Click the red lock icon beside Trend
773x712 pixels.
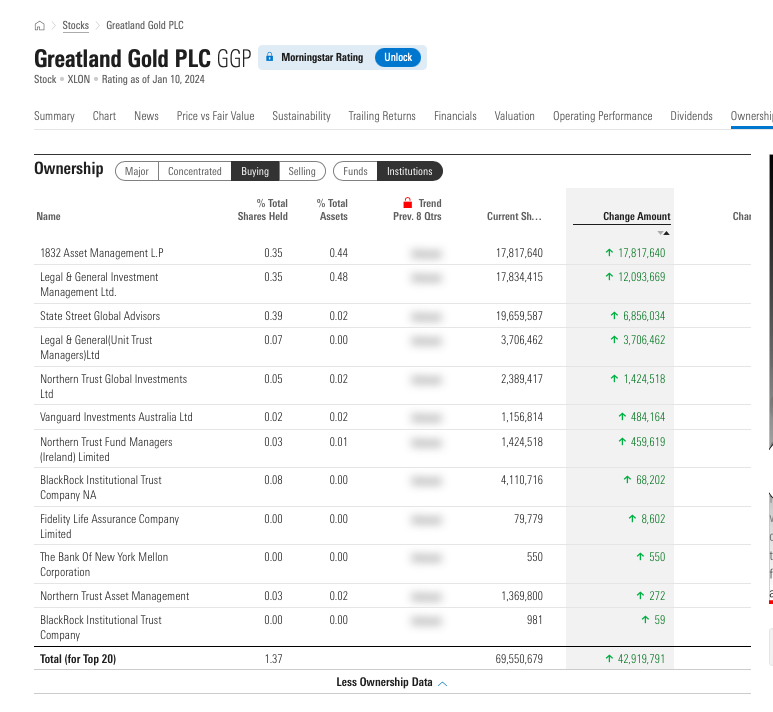tap(407, 203)
